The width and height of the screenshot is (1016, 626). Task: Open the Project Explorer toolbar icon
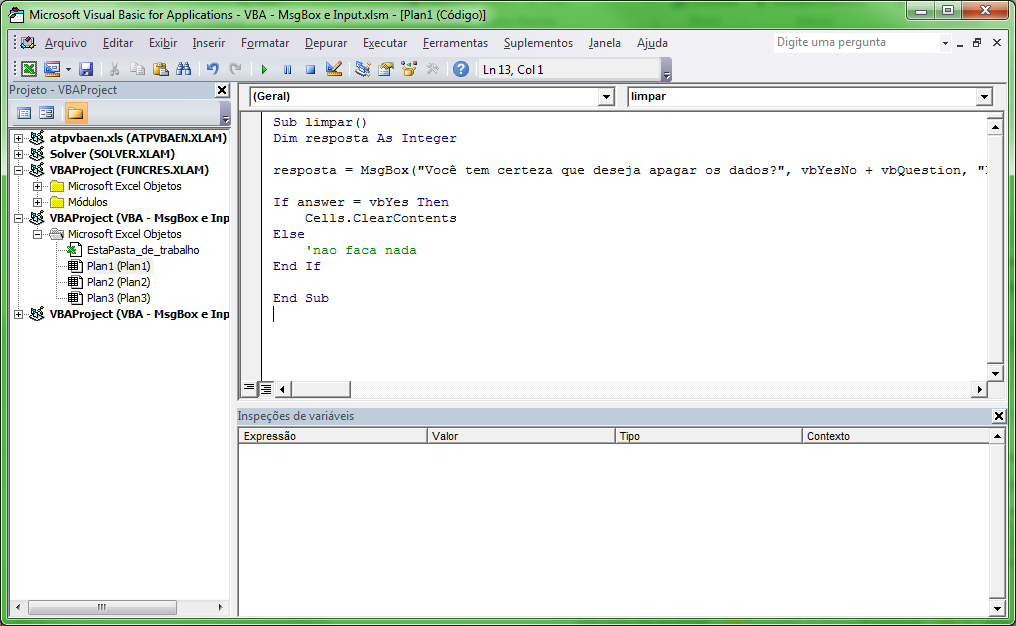pos(363,69)
